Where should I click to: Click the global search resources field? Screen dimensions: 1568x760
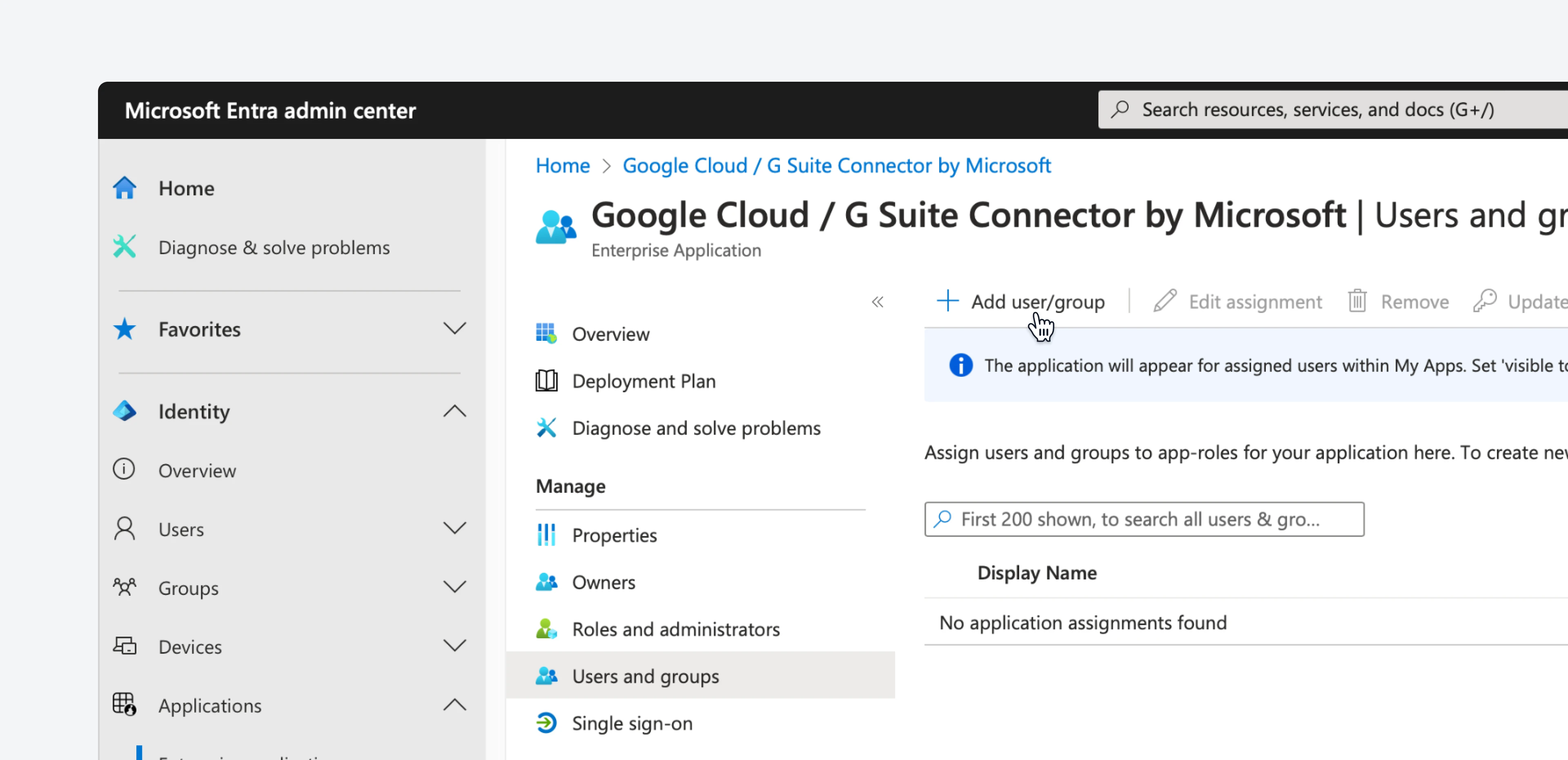tap(1333, 110)
